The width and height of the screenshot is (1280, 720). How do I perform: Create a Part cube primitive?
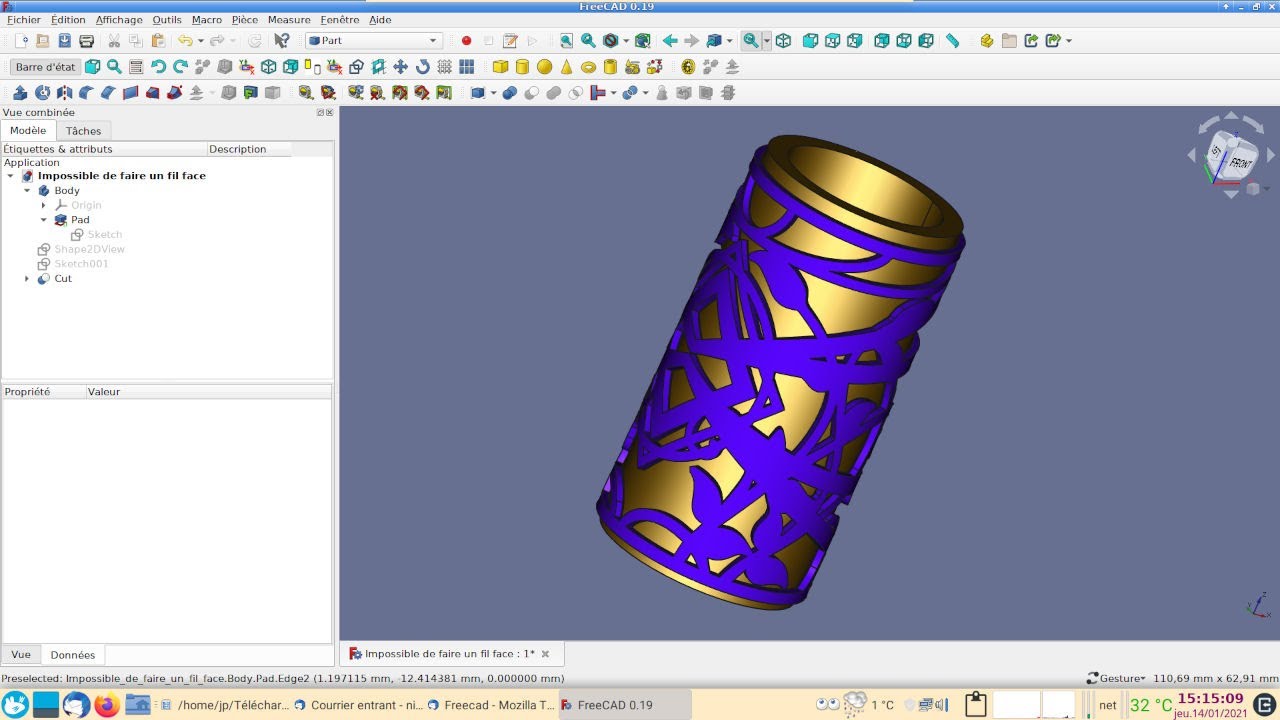pyautogui.click(x=500, y=67)
